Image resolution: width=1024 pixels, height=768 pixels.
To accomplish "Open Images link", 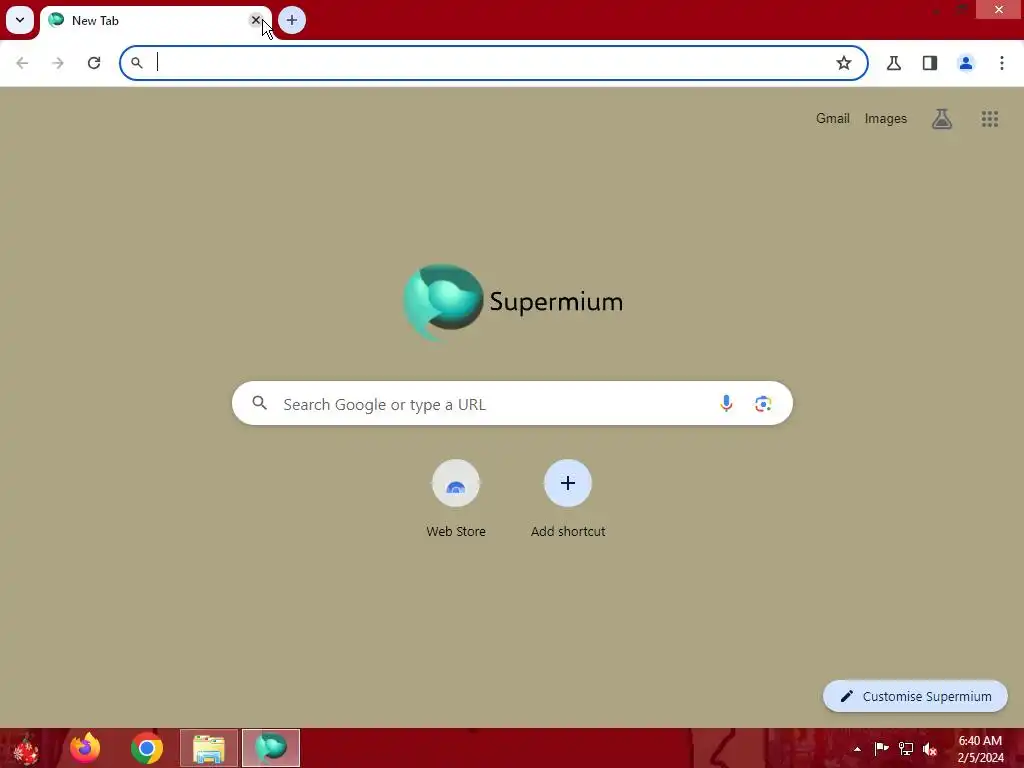I will (886, 118).
